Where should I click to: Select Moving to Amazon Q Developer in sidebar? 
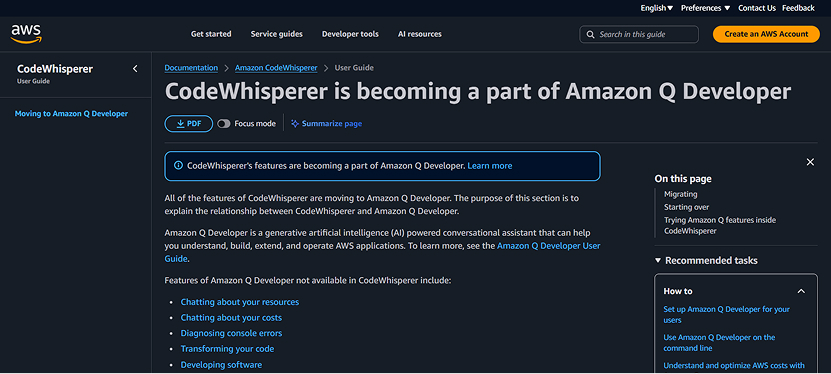(71, 113)
